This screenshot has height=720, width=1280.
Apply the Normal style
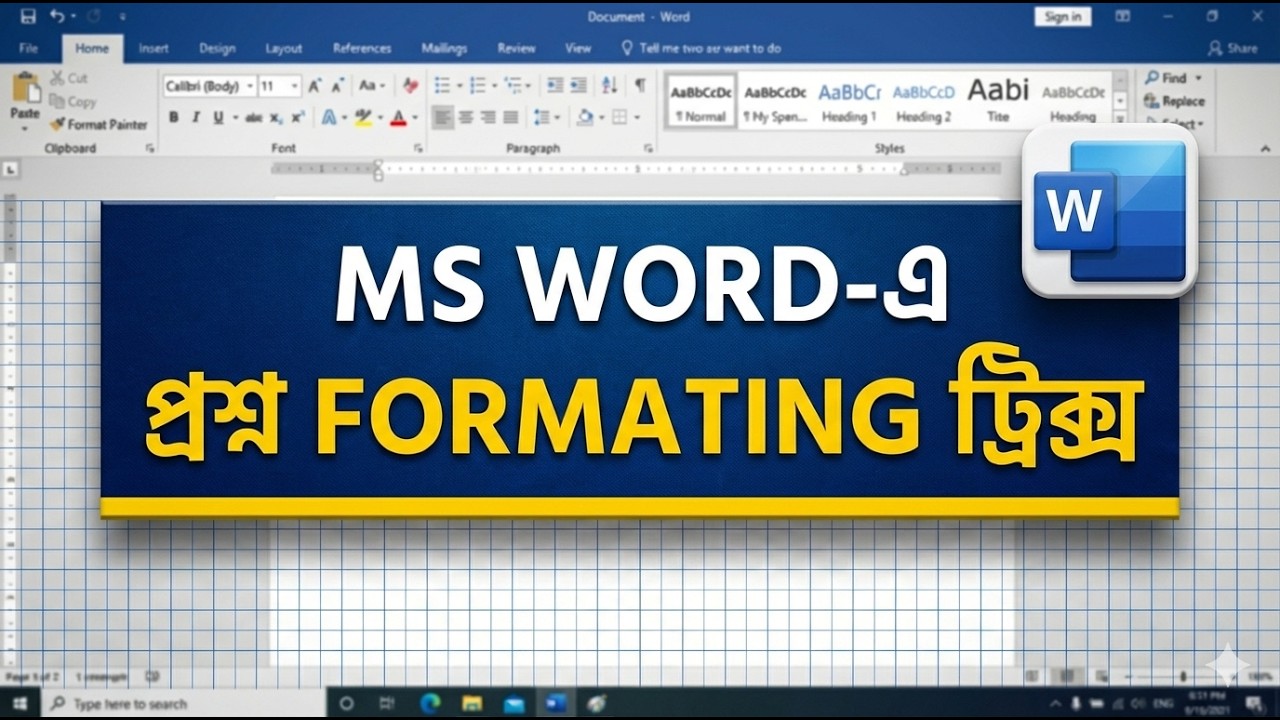(x=701, y=100)
